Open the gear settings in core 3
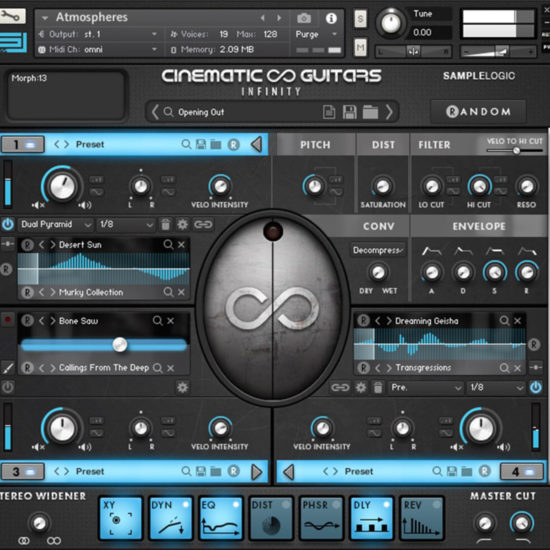Image resolution: width=550 pixels, height=550 pixels. (182, 388)
